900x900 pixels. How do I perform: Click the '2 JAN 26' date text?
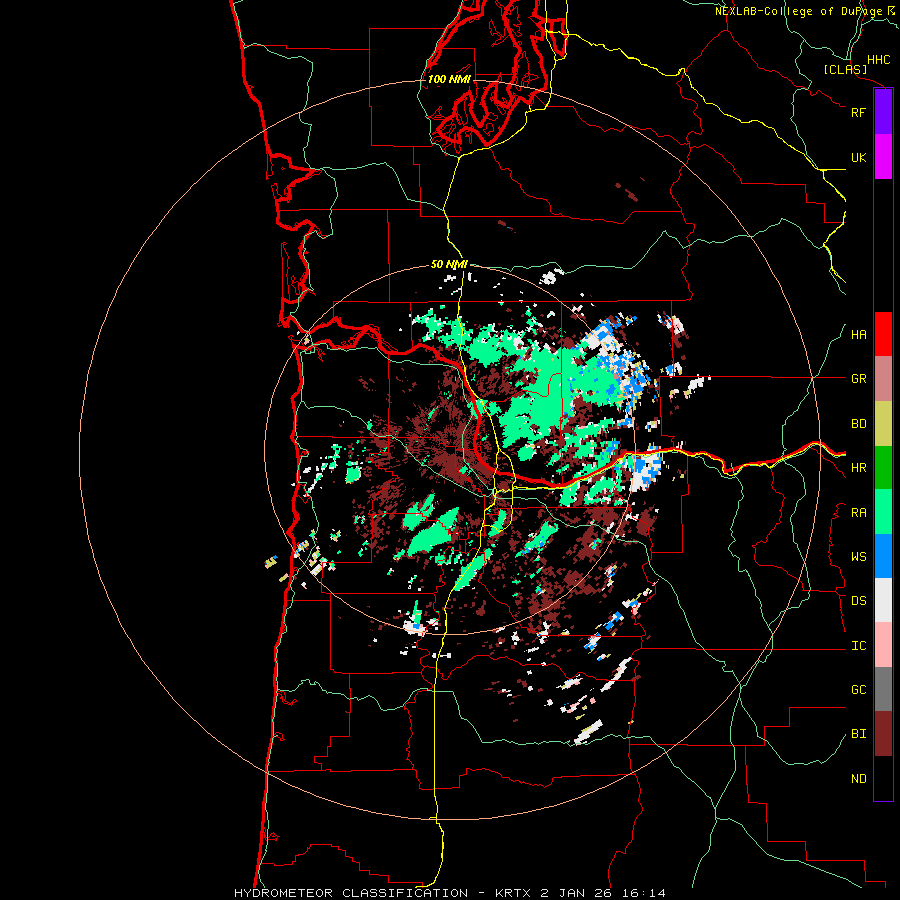coord(576,893)
